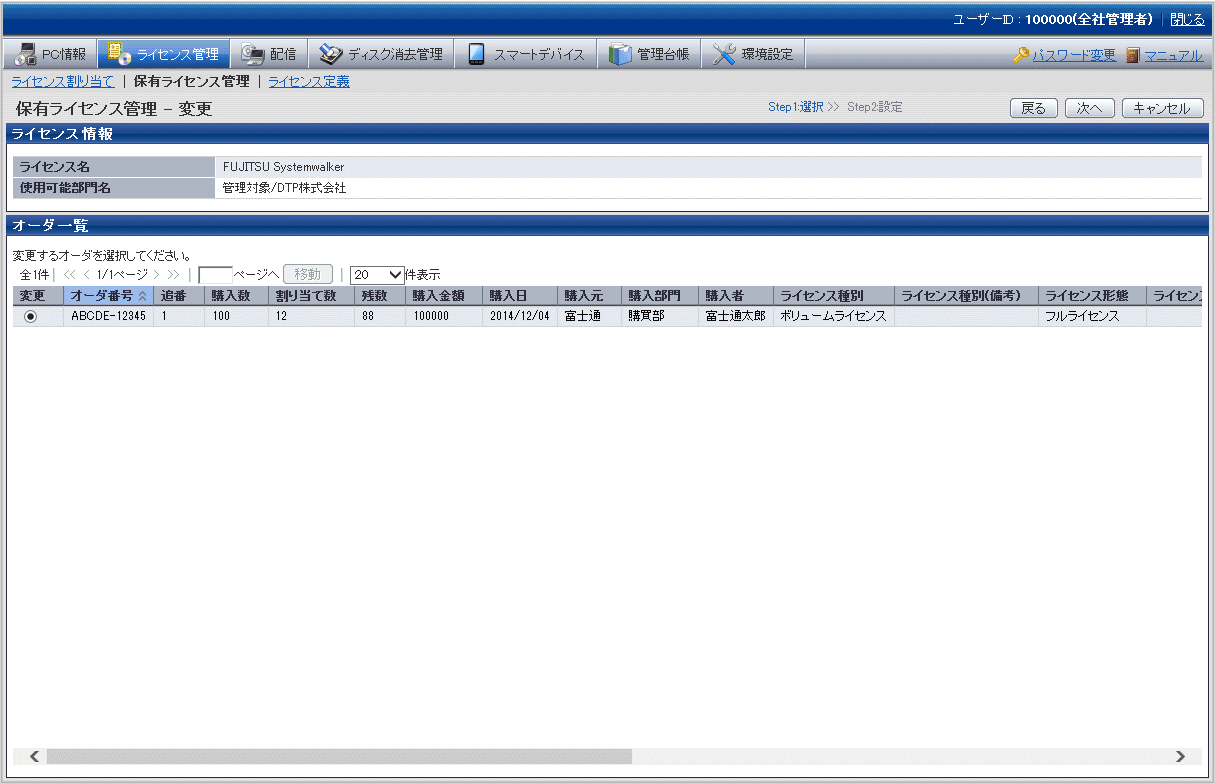Click the key icon beside パスワード変更
Viewport: 1215px width, 783px height.
coord(1020,56)
